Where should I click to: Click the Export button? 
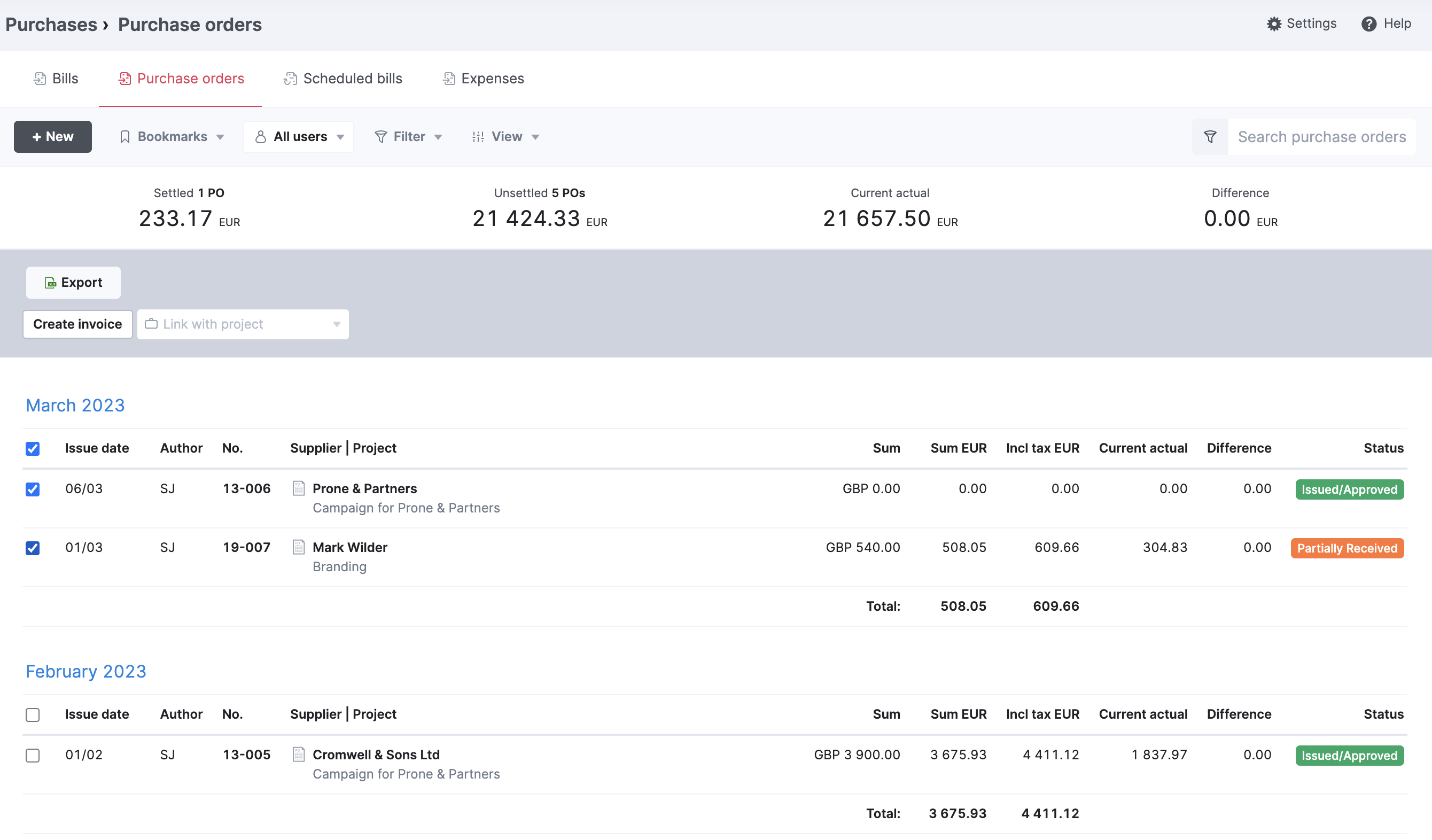pos(73,283)
